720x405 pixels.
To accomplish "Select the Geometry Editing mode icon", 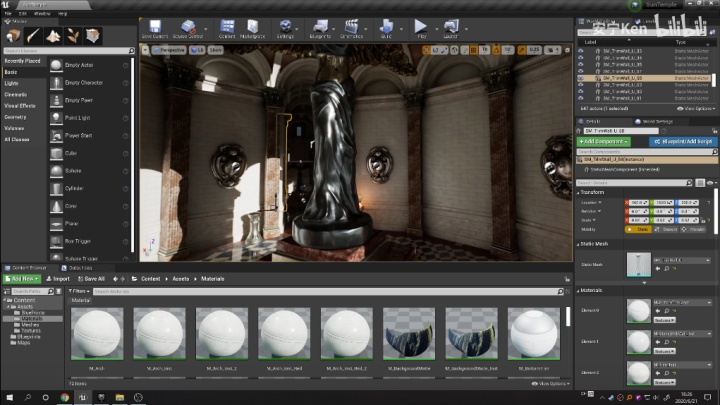I will [93, 36].
